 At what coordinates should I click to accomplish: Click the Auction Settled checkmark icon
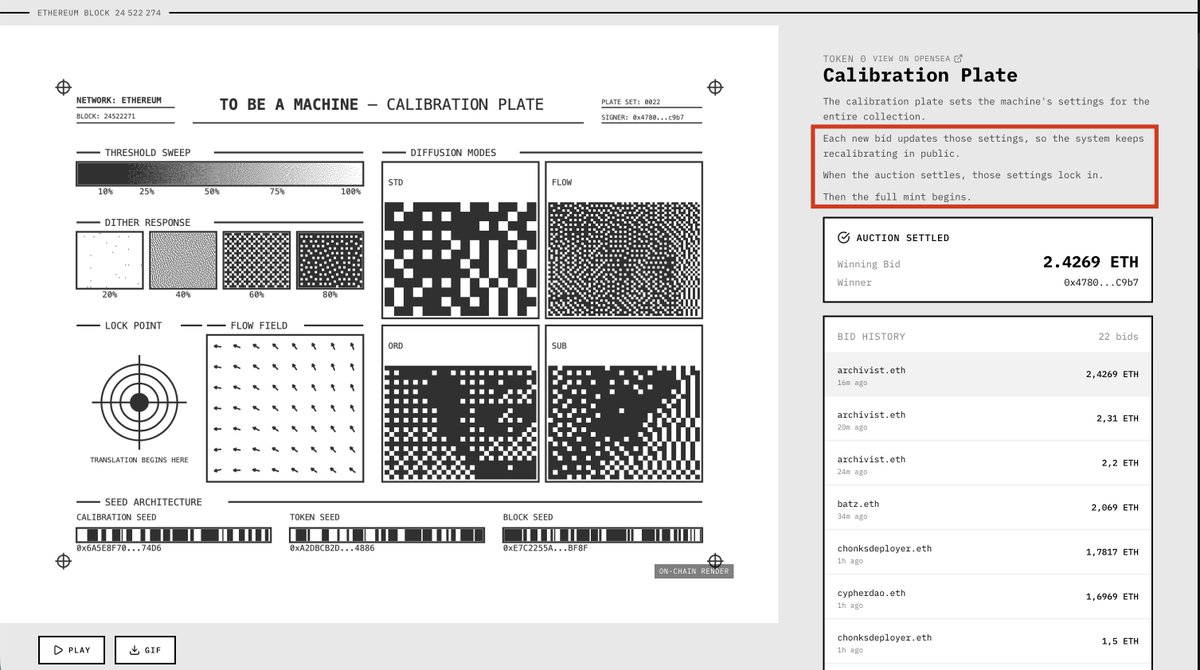843,238
